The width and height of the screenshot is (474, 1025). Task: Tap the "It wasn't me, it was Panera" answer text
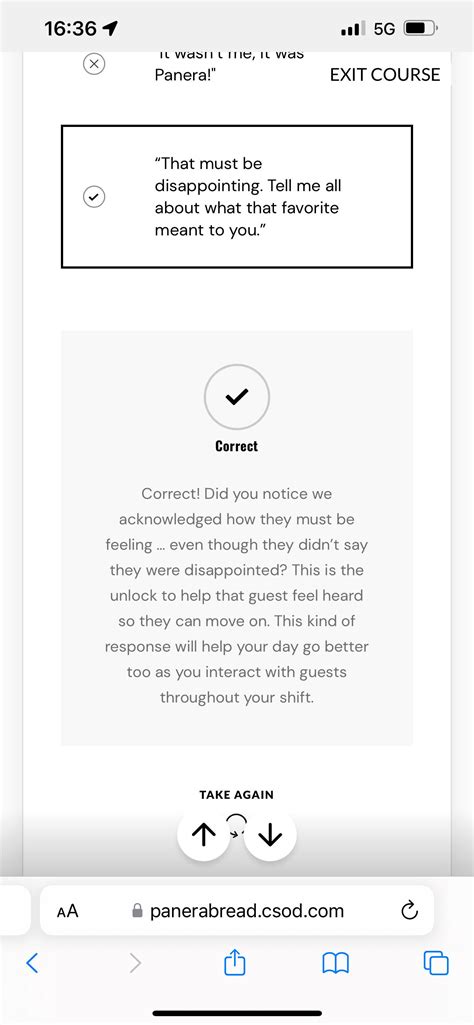229,67
